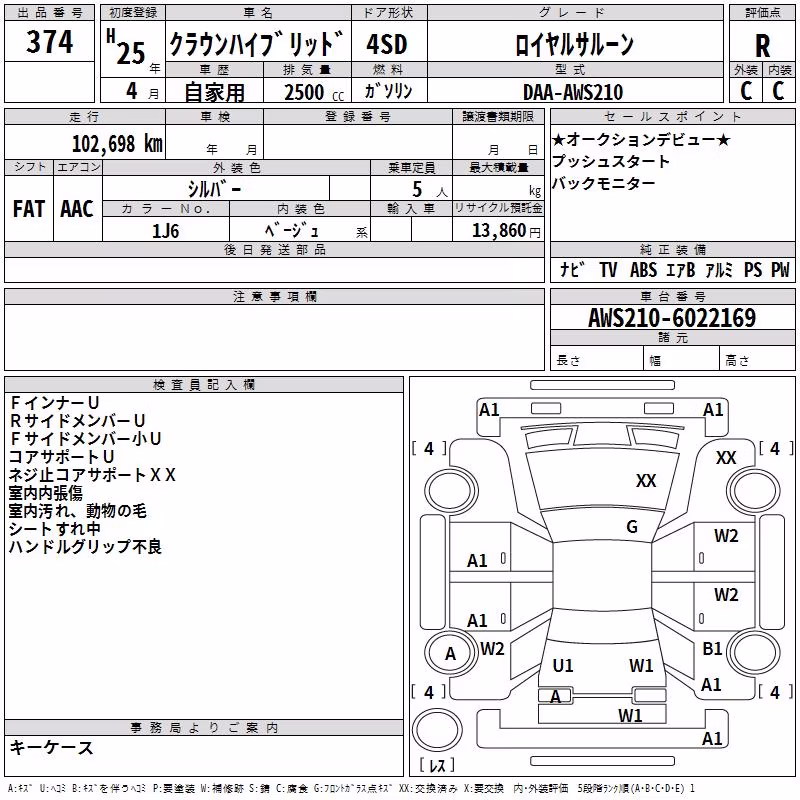This screenshot has width=800, height=800.
Task: Select inspector note ＲサイドメンバーＵ
Action: (x=78, y=420)
